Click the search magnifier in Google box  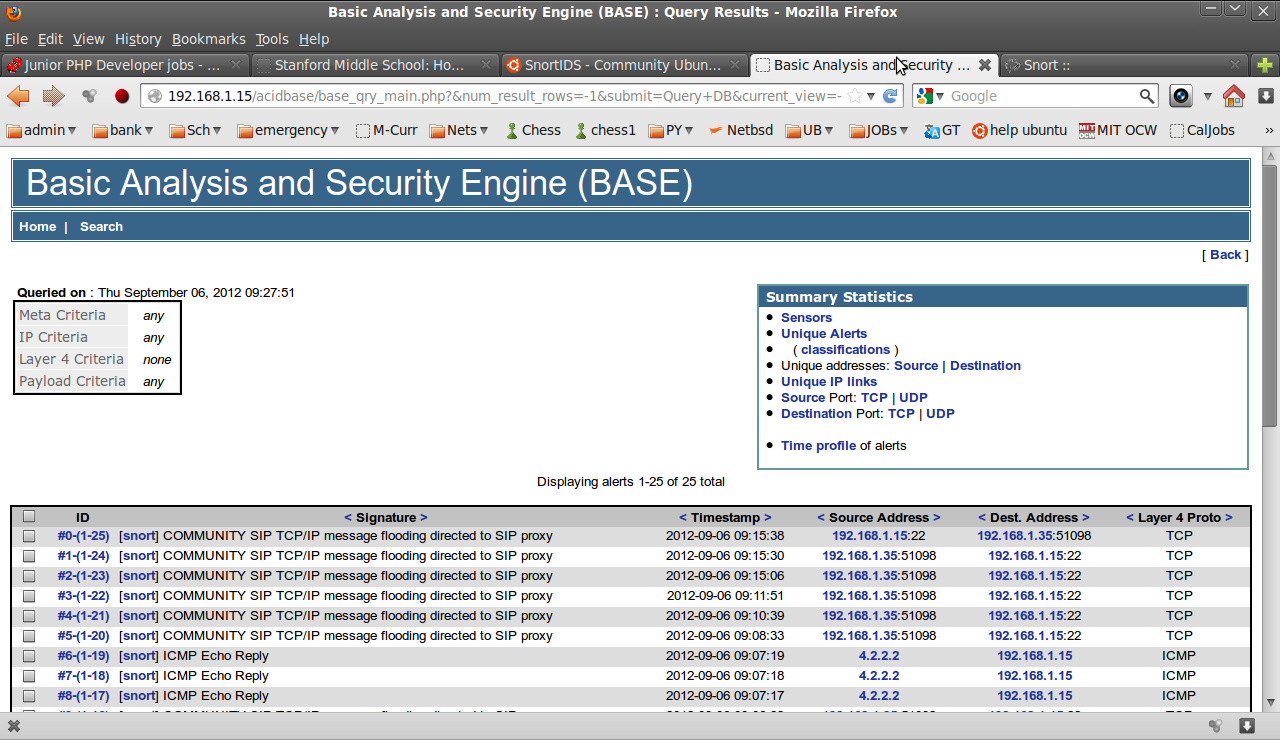(1147, 96)
